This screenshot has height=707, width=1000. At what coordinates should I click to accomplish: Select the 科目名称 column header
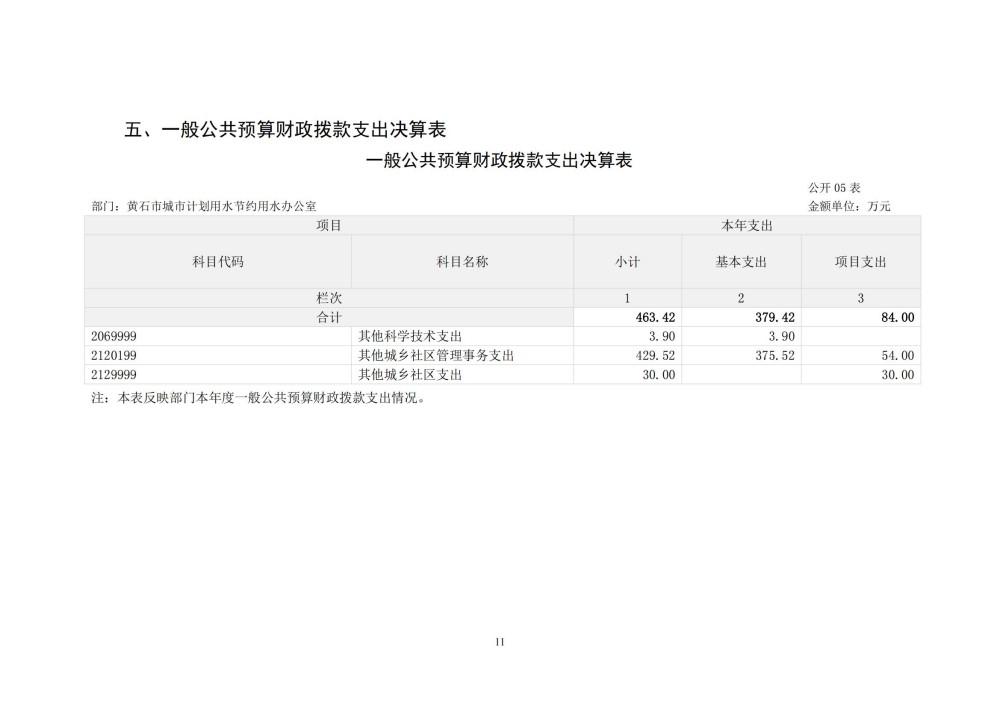pyautogui.click(x=462, y=262)
